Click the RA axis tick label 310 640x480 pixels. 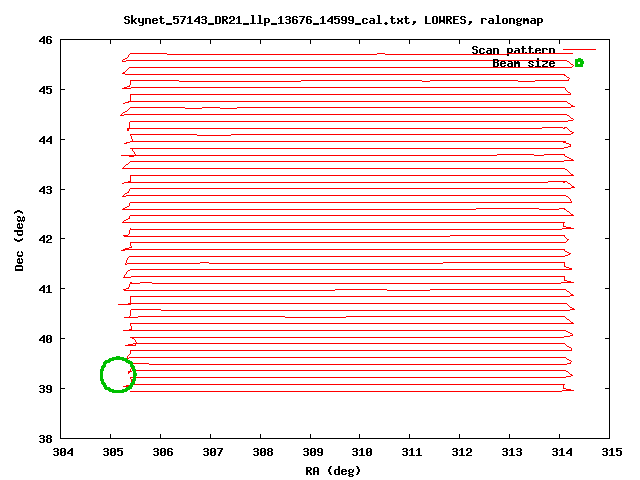362,452
